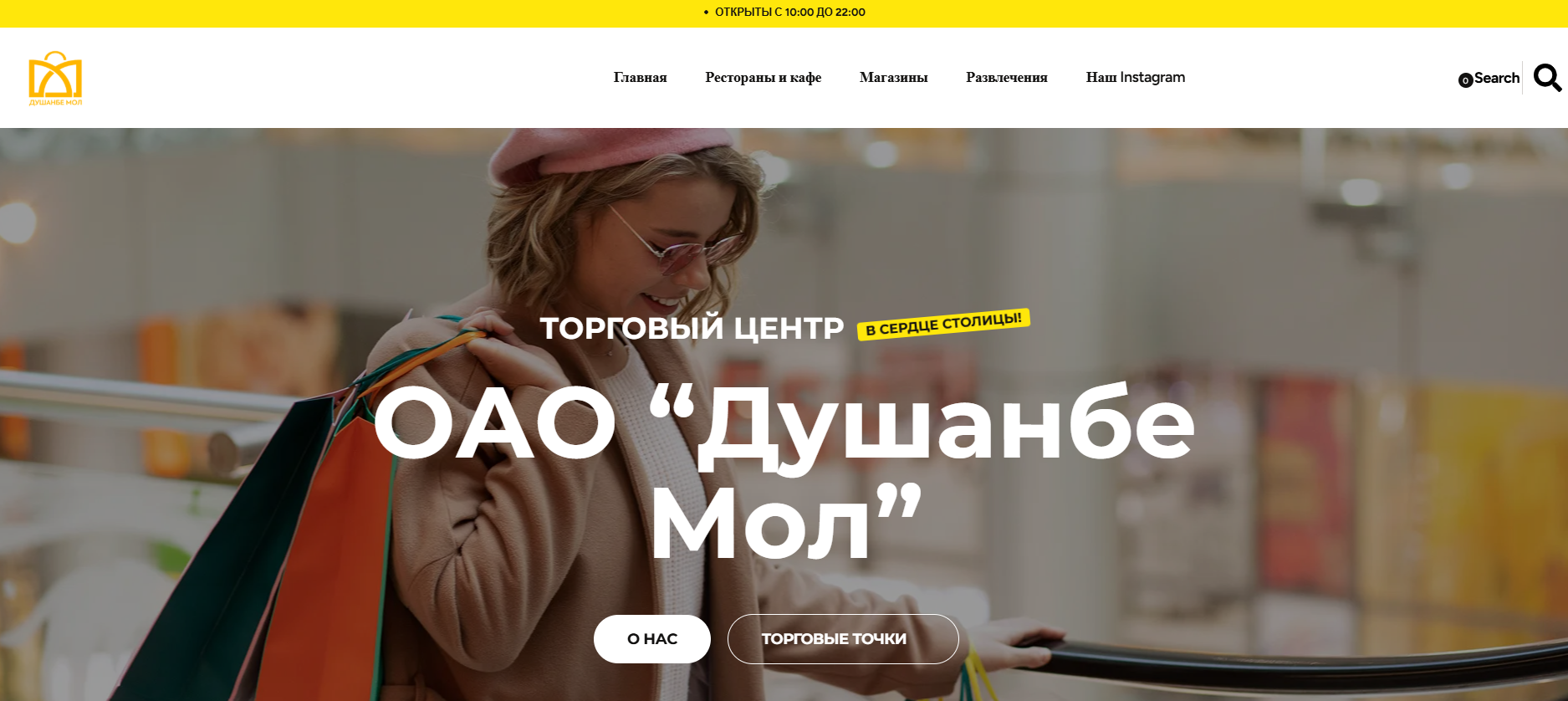Click the Душанбе Мол logo icon

click(55, 78)
